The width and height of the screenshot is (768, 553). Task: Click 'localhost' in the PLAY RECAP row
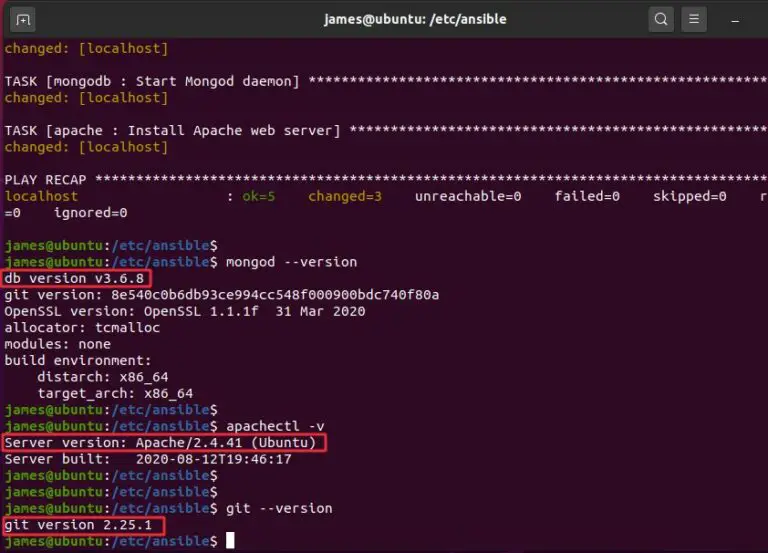click(x=41, y=196)
